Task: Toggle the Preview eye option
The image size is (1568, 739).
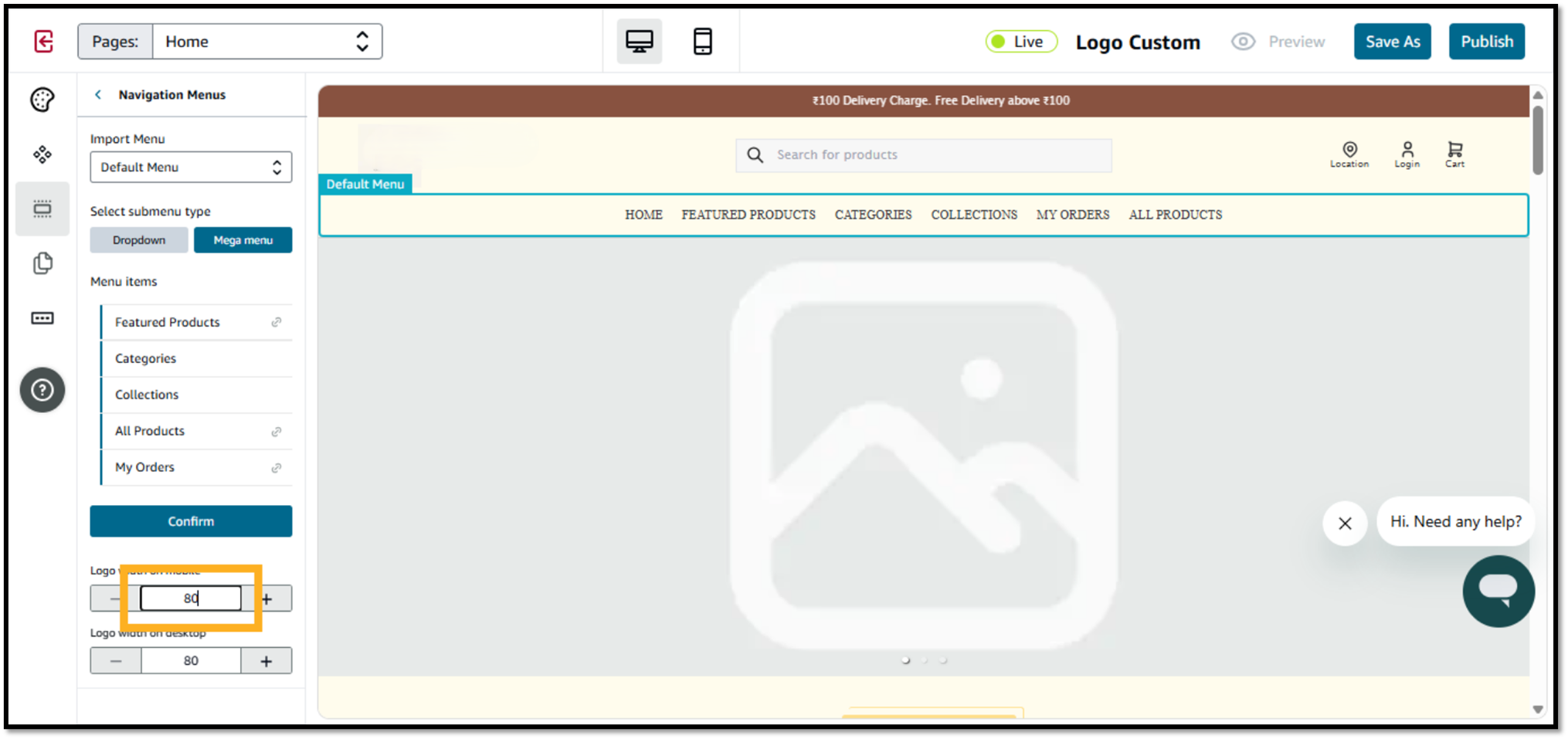Action: pos(1278,42)
